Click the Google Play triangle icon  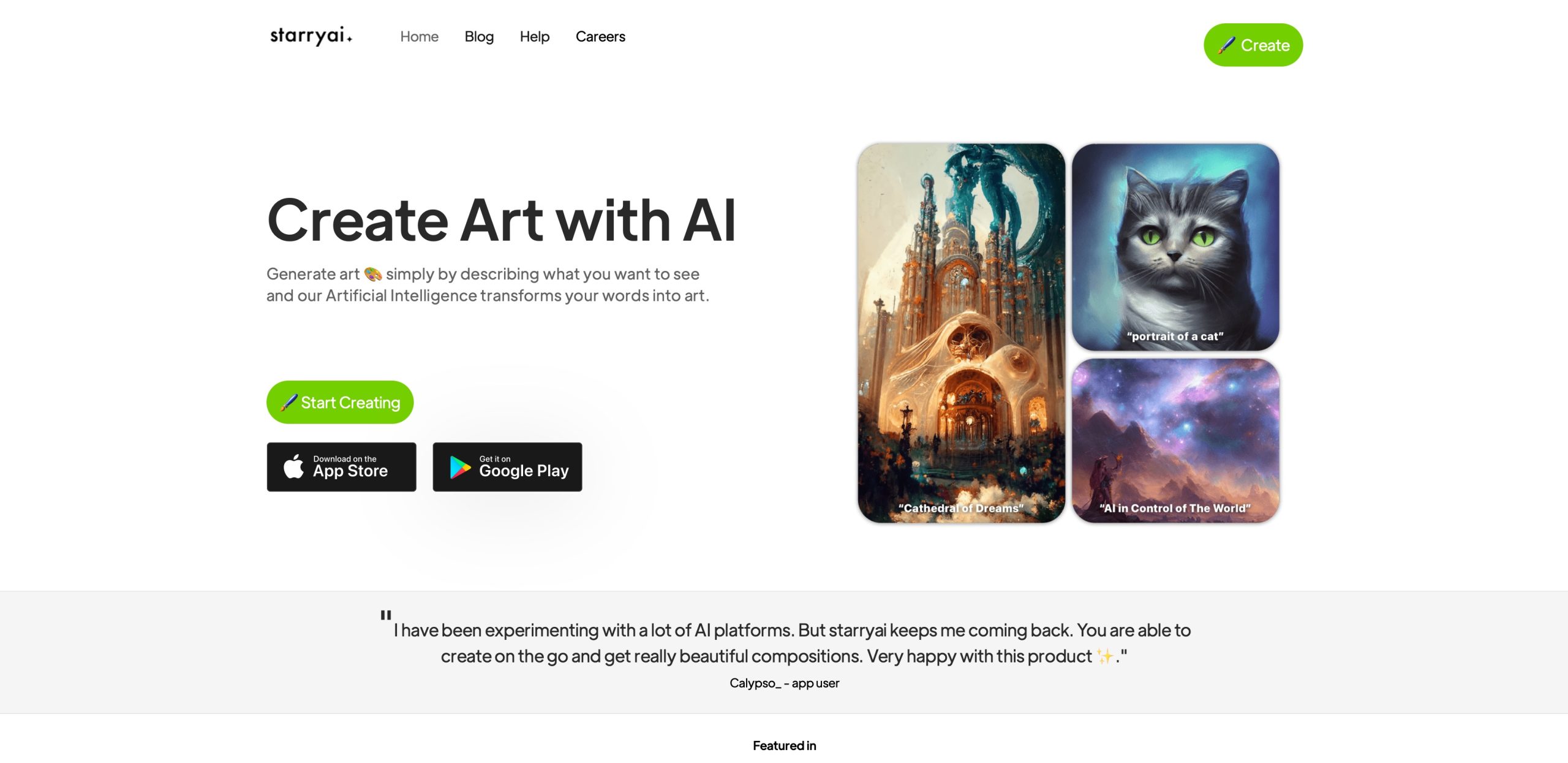pyautogui.click(x=460, y=467)
